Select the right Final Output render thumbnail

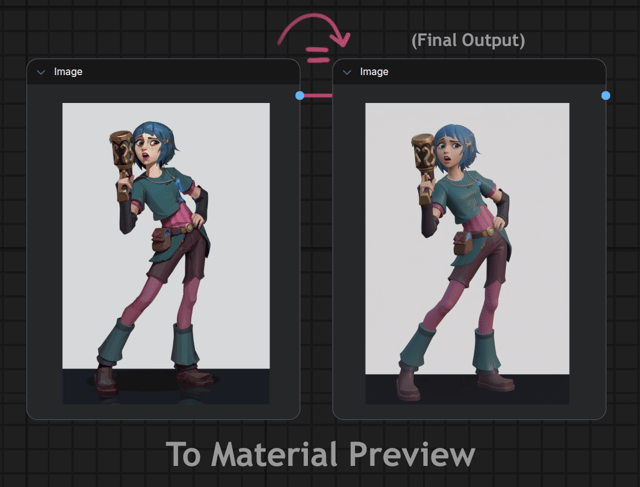pyautogui.click(x=467, y=254)
